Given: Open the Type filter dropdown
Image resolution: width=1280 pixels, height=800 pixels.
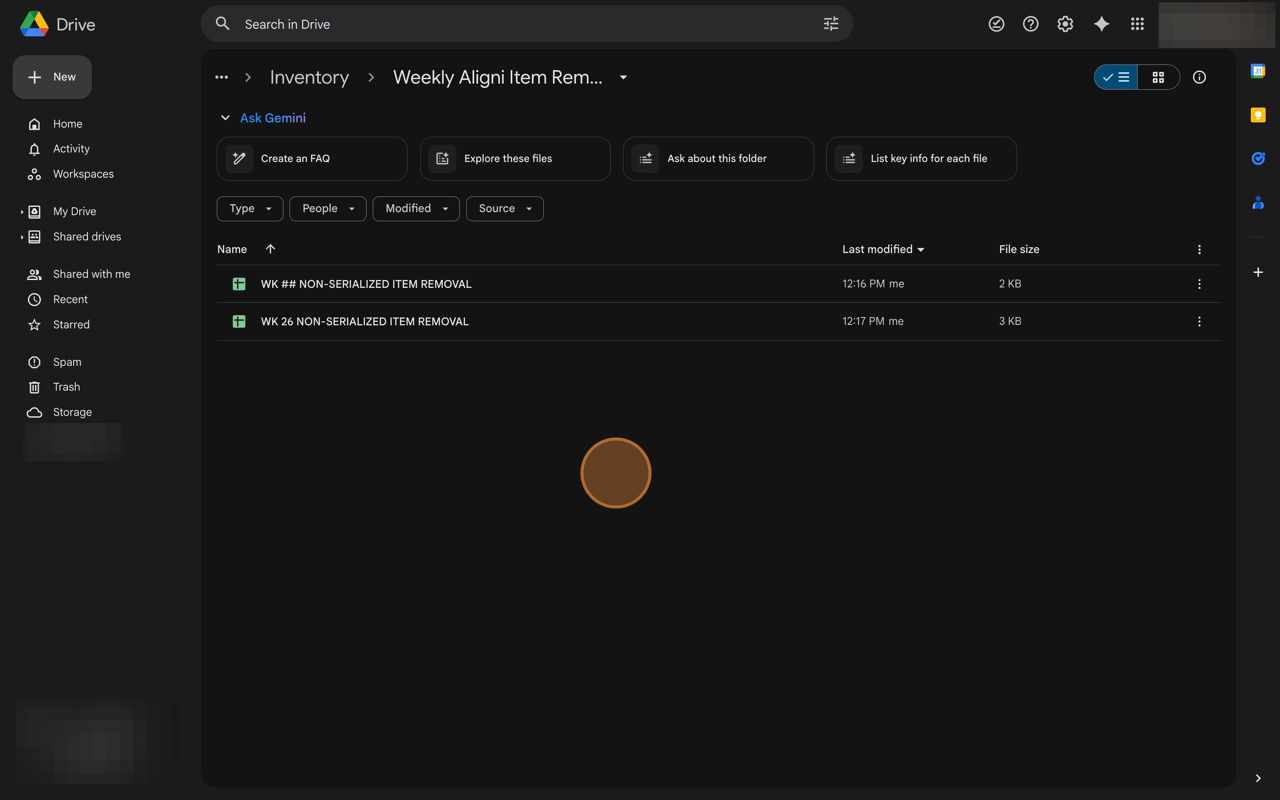Looking at the screenshot, I should pos(250,208).
